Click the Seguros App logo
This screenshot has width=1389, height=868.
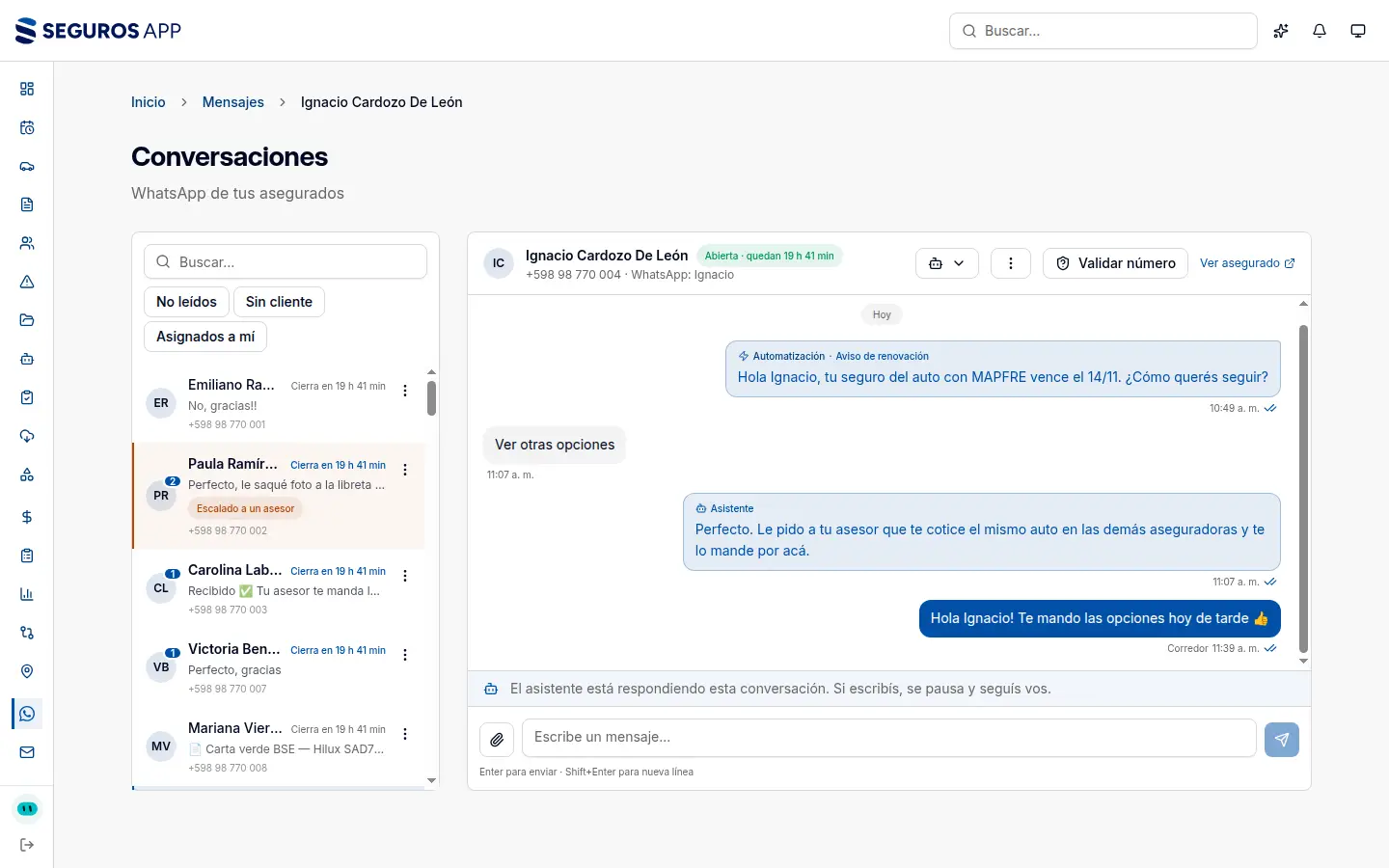click(x=98, y=31)
